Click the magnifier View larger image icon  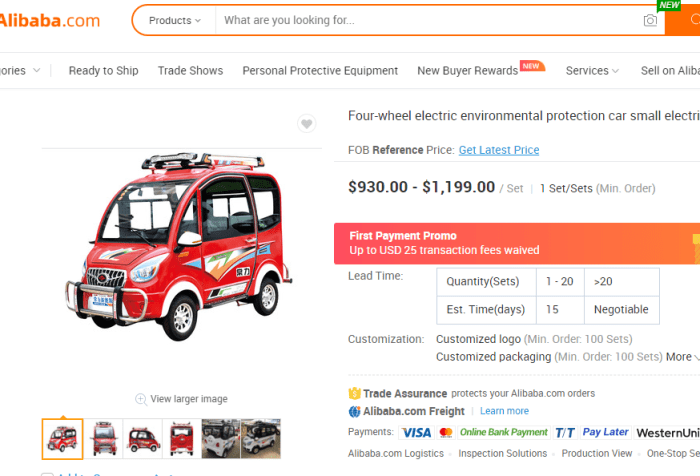[141, 399]
